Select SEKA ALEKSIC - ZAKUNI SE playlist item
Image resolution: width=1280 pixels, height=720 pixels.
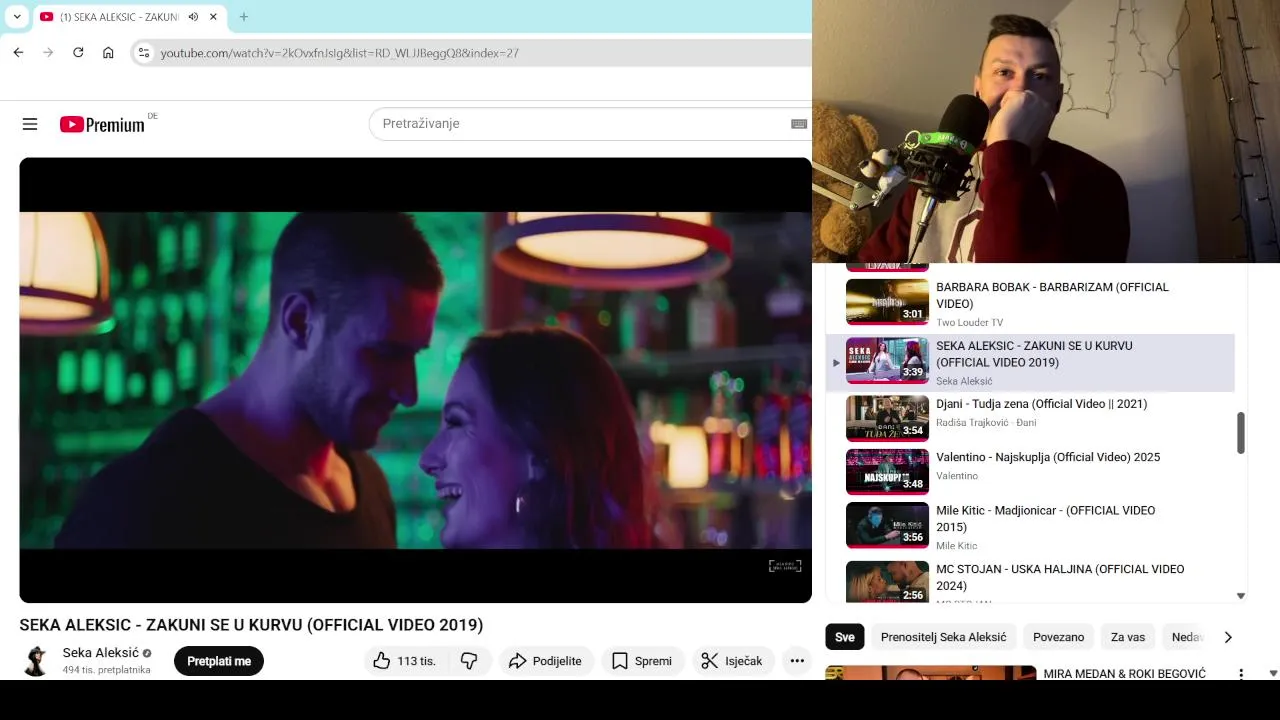tap(1030, 362)
